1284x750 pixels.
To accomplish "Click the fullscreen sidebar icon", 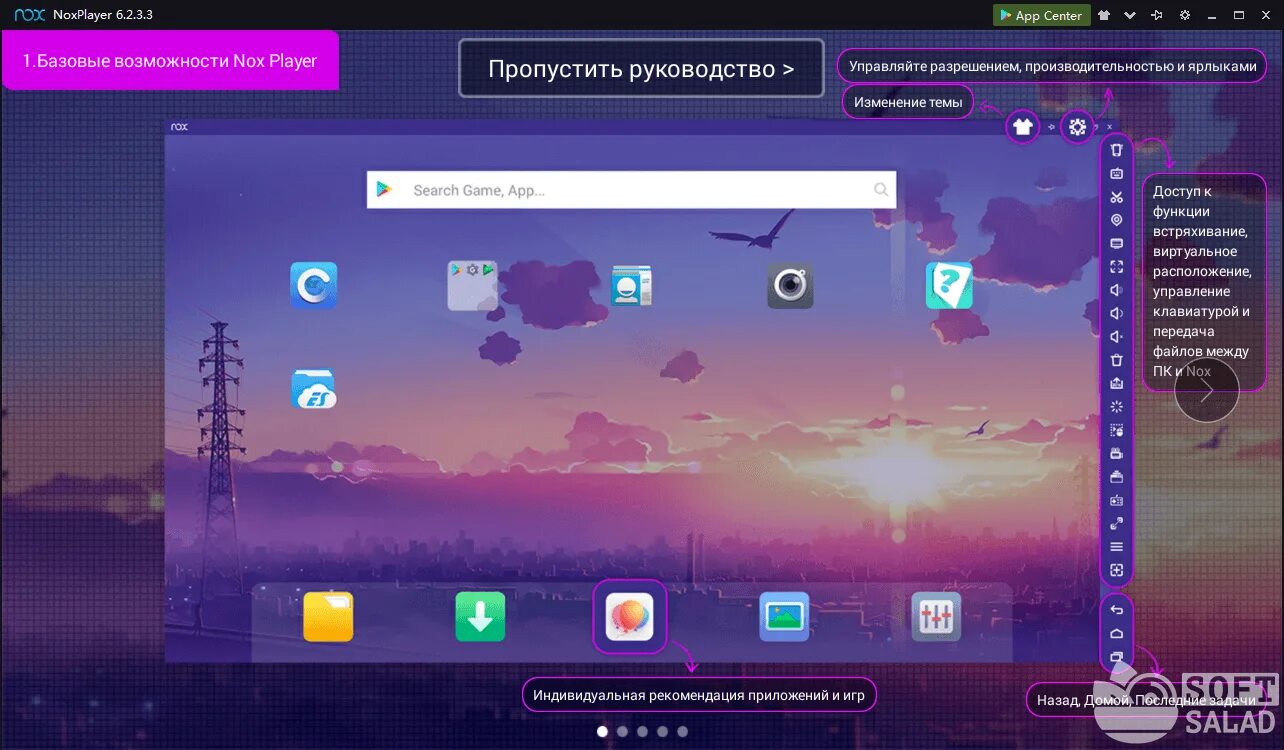I will point(1117,267).
